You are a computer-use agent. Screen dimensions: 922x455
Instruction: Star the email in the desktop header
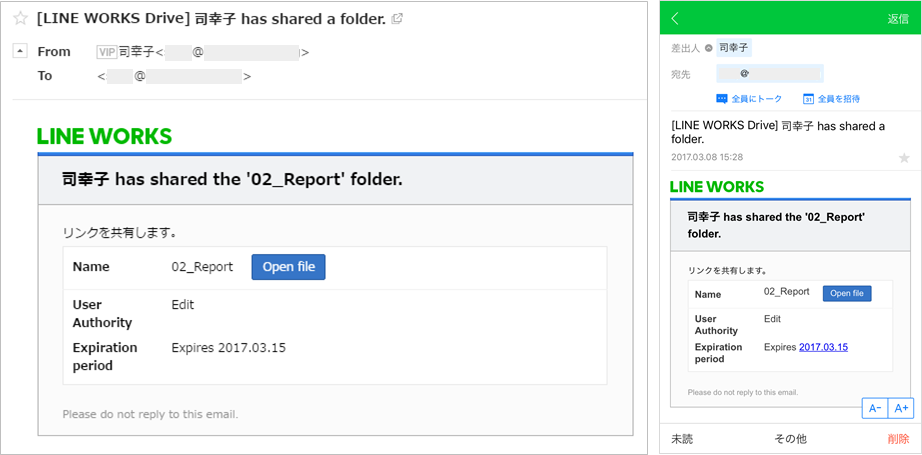tap(20, 19)
